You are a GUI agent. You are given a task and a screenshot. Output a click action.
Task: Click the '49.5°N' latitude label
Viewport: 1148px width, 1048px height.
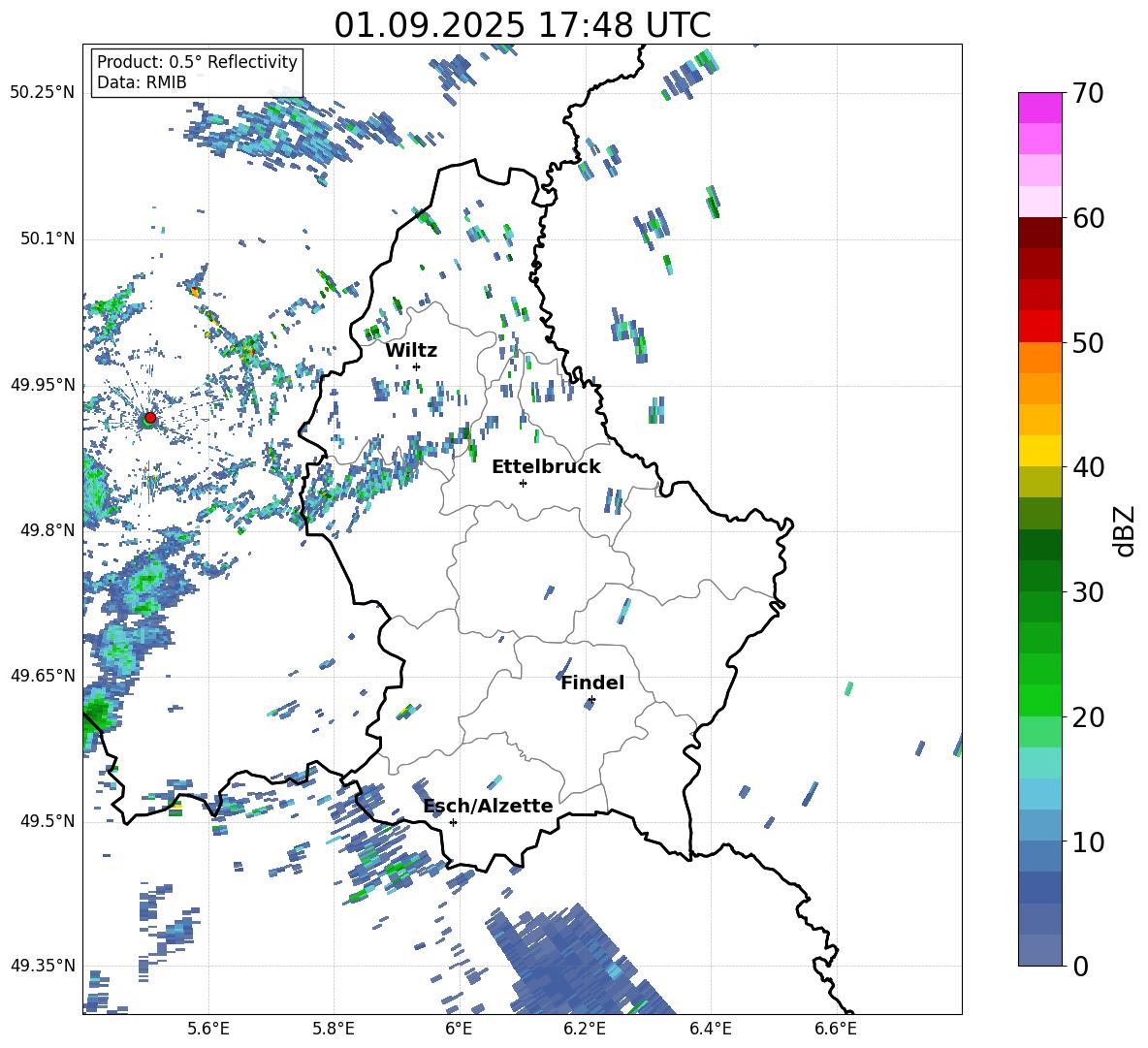[48, 821]
